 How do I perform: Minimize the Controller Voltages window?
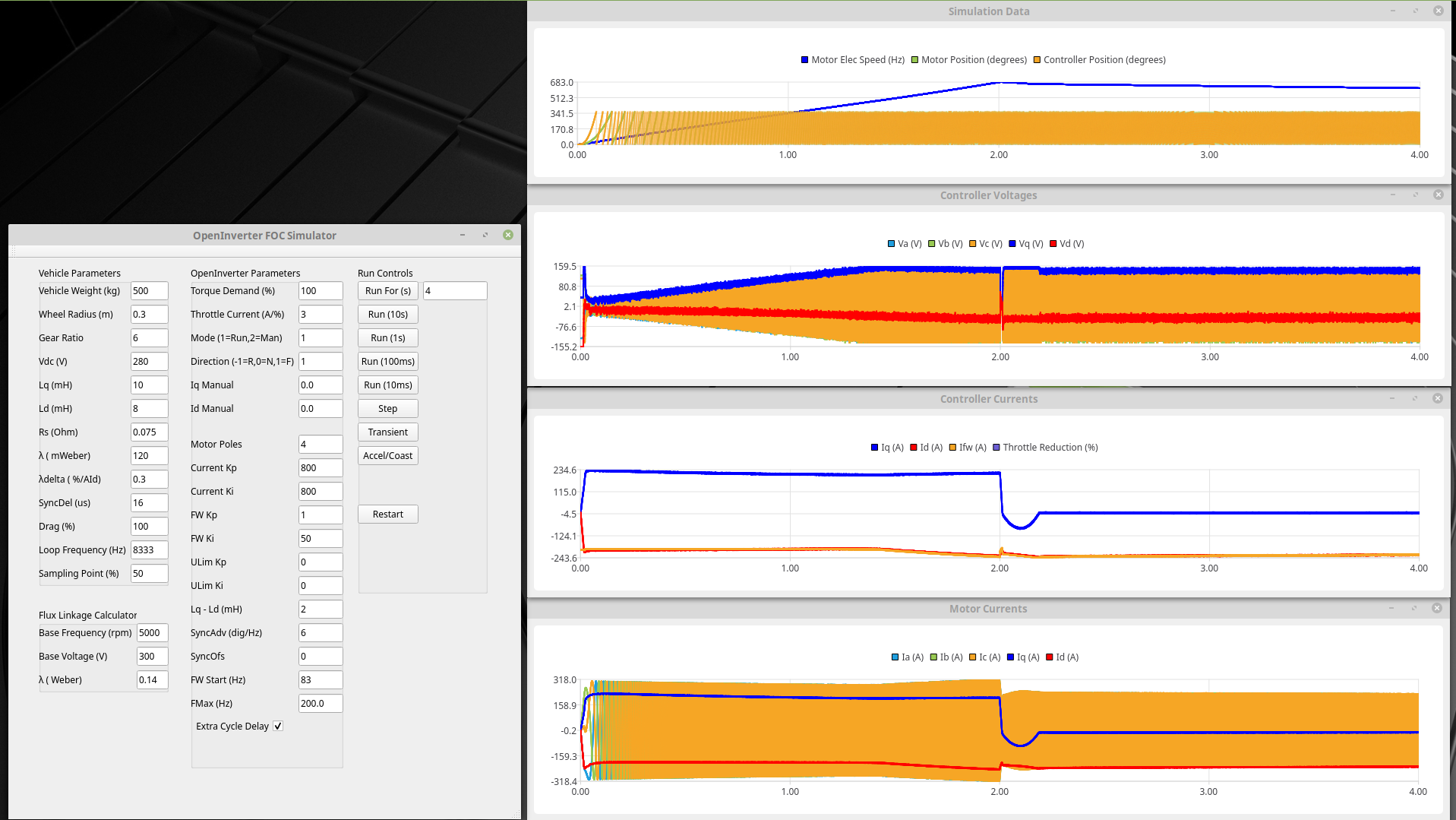coord(1393,195)
